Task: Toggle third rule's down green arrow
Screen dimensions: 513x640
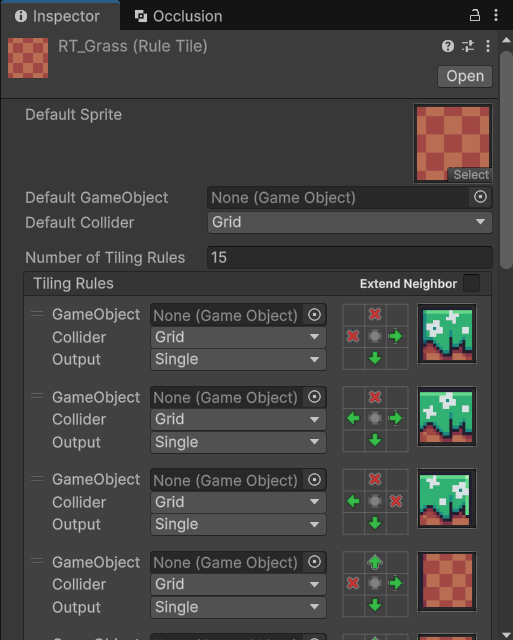Action: pyautogui.click(x=375, y=523)
